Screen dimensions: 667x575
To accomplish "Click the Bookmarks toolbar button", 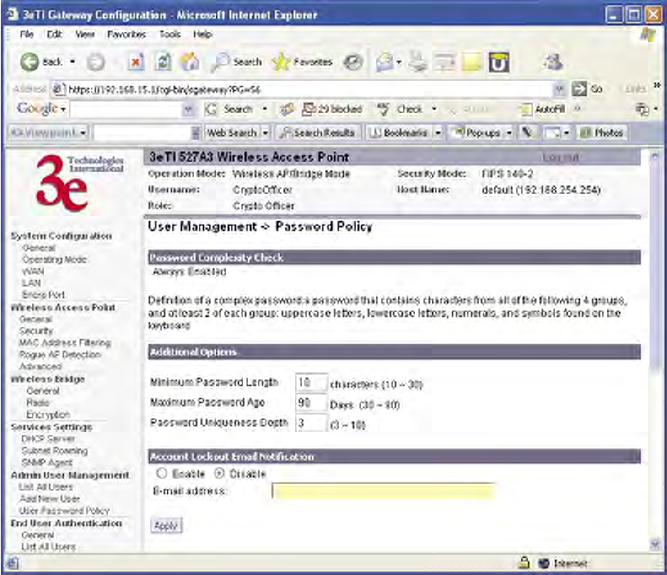I will 400,133.
